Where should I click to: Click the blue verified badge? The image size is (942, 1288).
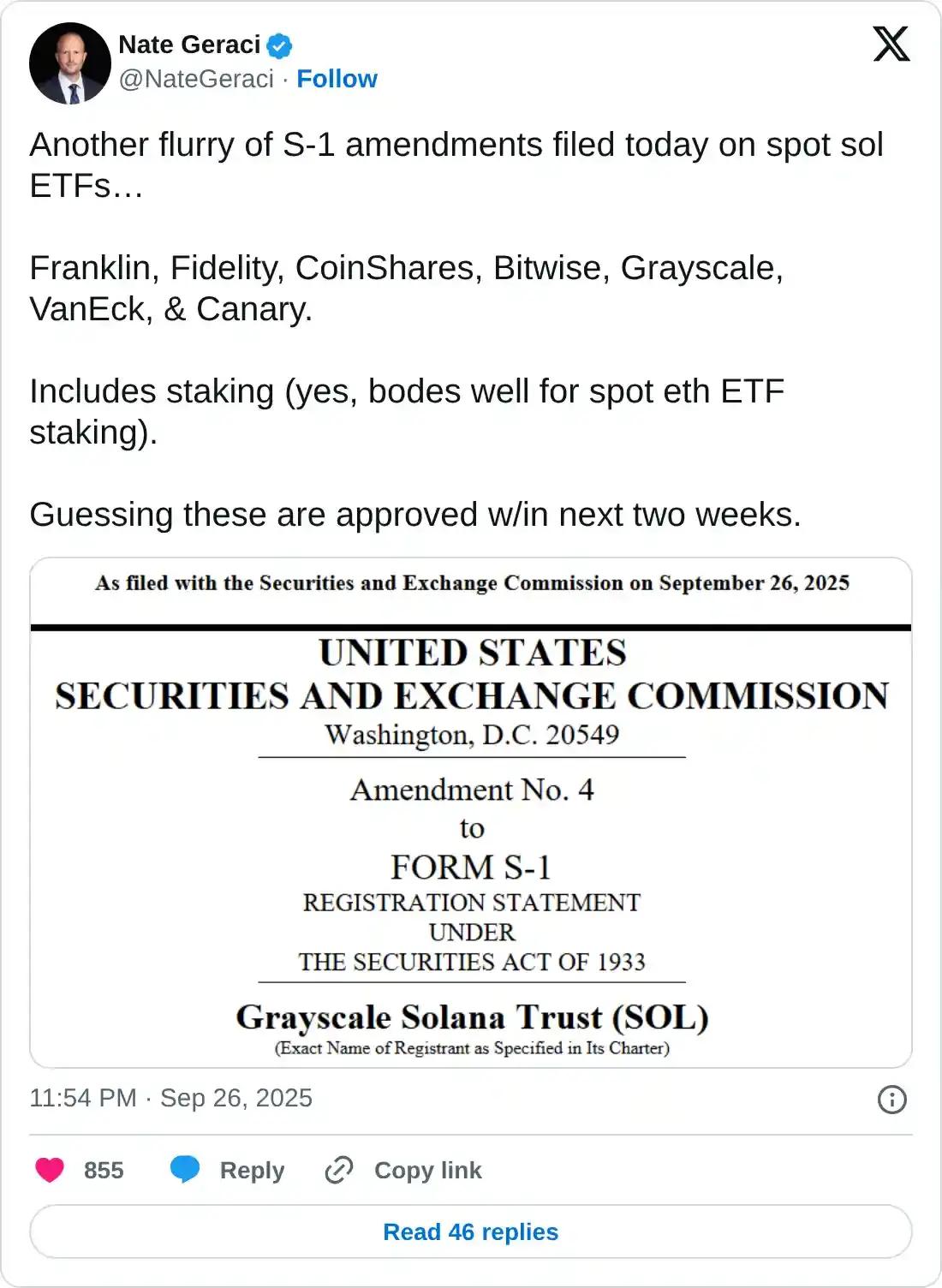pos(279,45)
